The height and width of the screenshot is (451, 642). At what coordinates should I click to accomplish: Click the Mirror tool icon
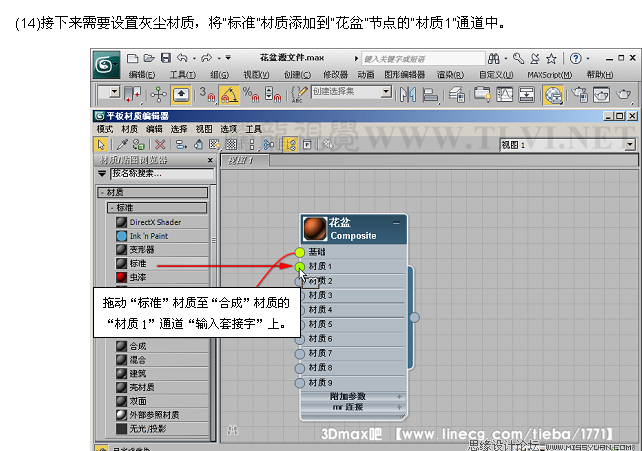(408, 95)
